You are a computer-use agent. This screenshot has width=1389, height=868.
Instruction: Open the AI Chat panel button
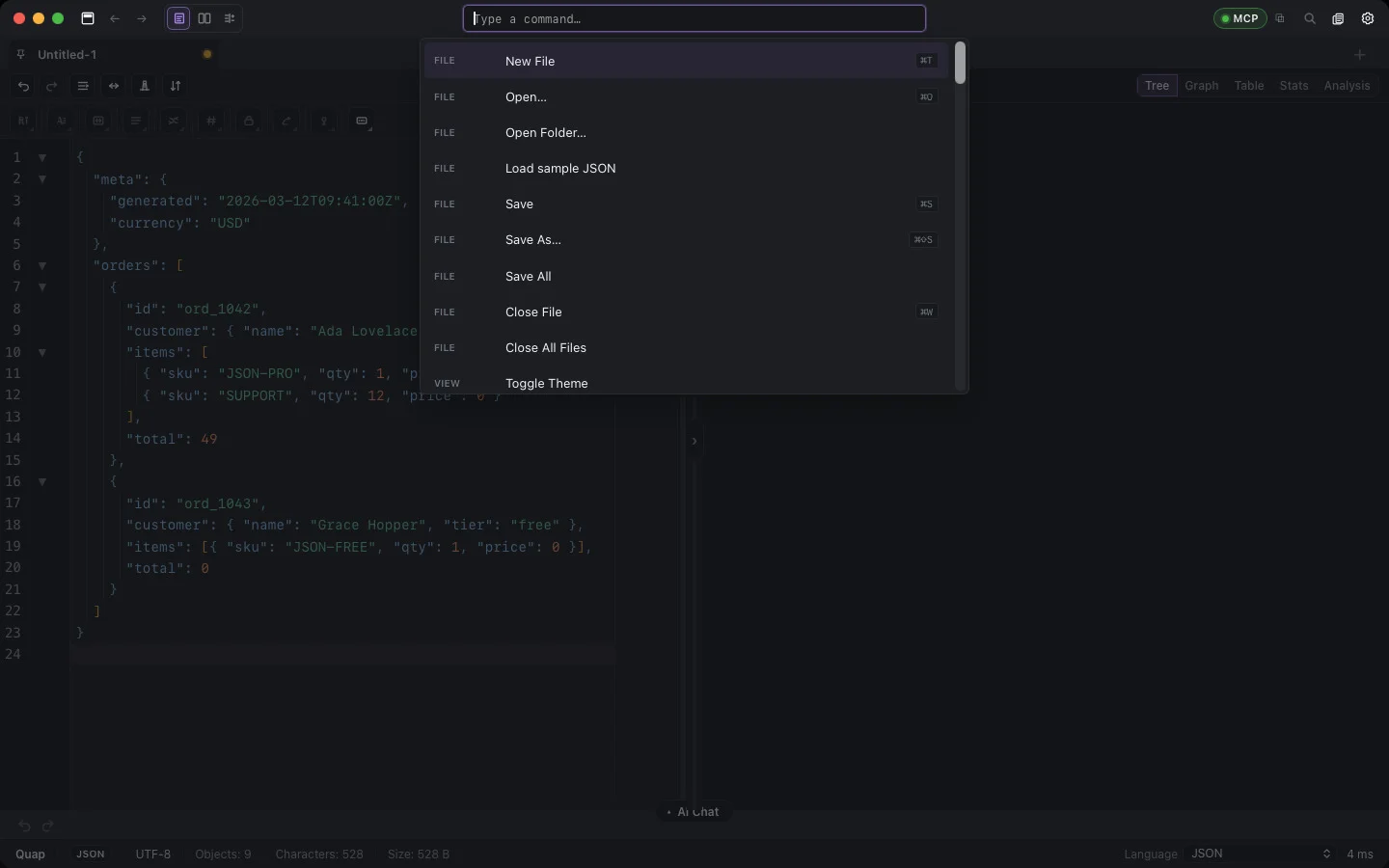click(x=694, y=812)
